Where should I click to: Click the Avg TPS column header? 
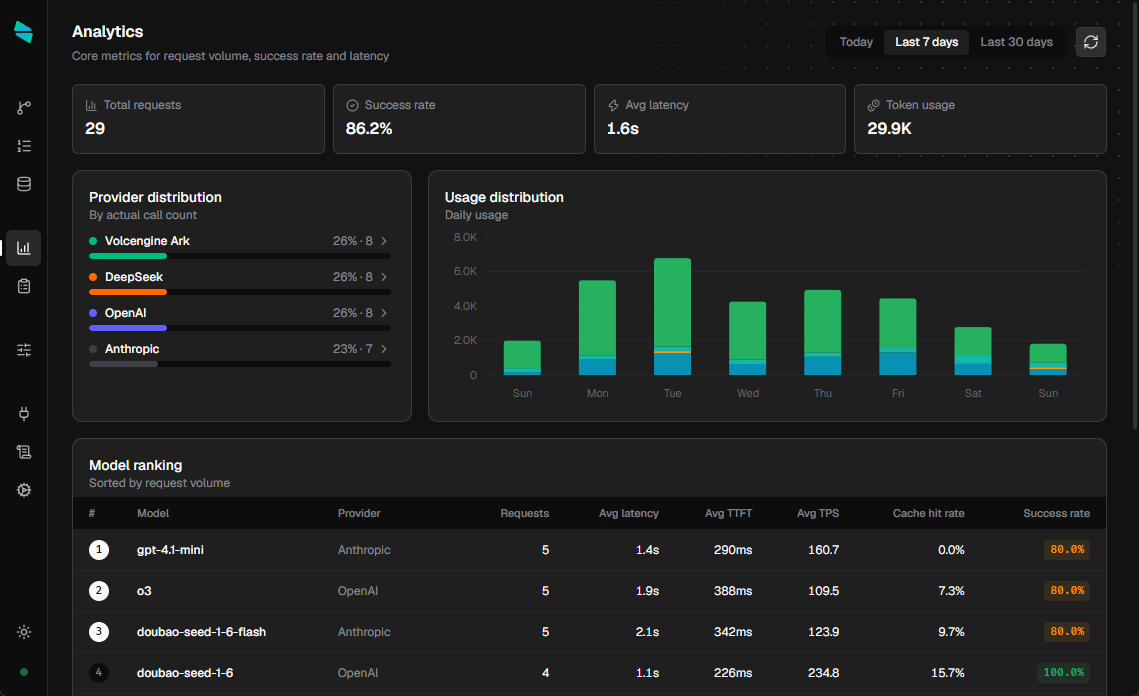pos(818,514)
